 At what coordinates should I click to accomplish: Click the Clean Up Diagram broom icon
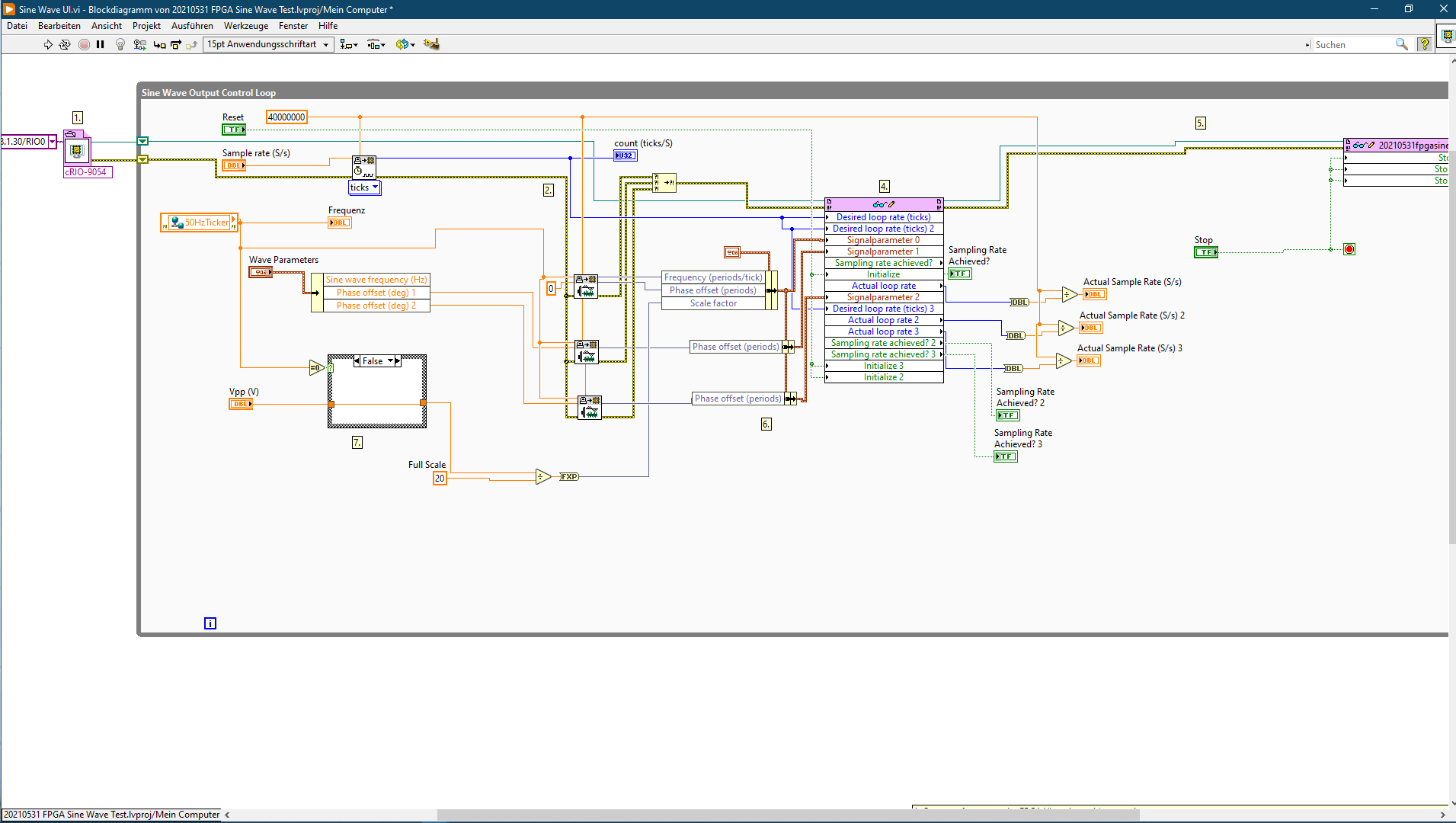coord(431,44)
